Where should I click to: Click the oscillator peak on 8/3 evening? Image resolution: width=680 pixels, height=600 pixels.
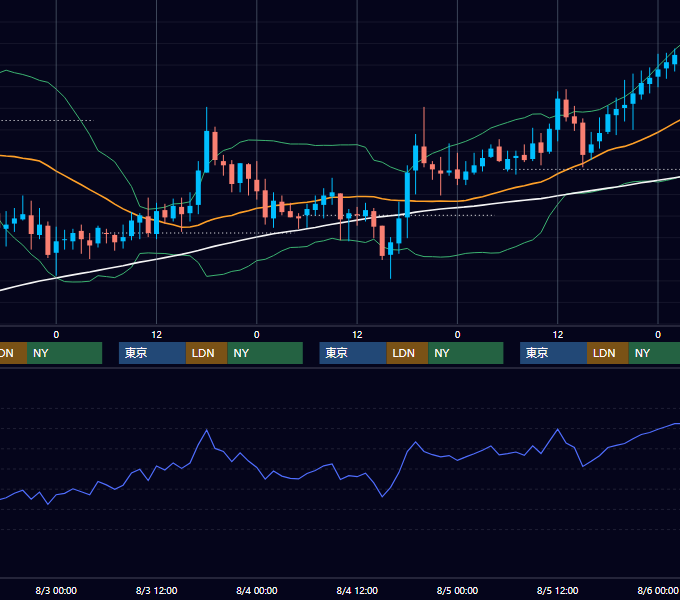pos(206,430)
